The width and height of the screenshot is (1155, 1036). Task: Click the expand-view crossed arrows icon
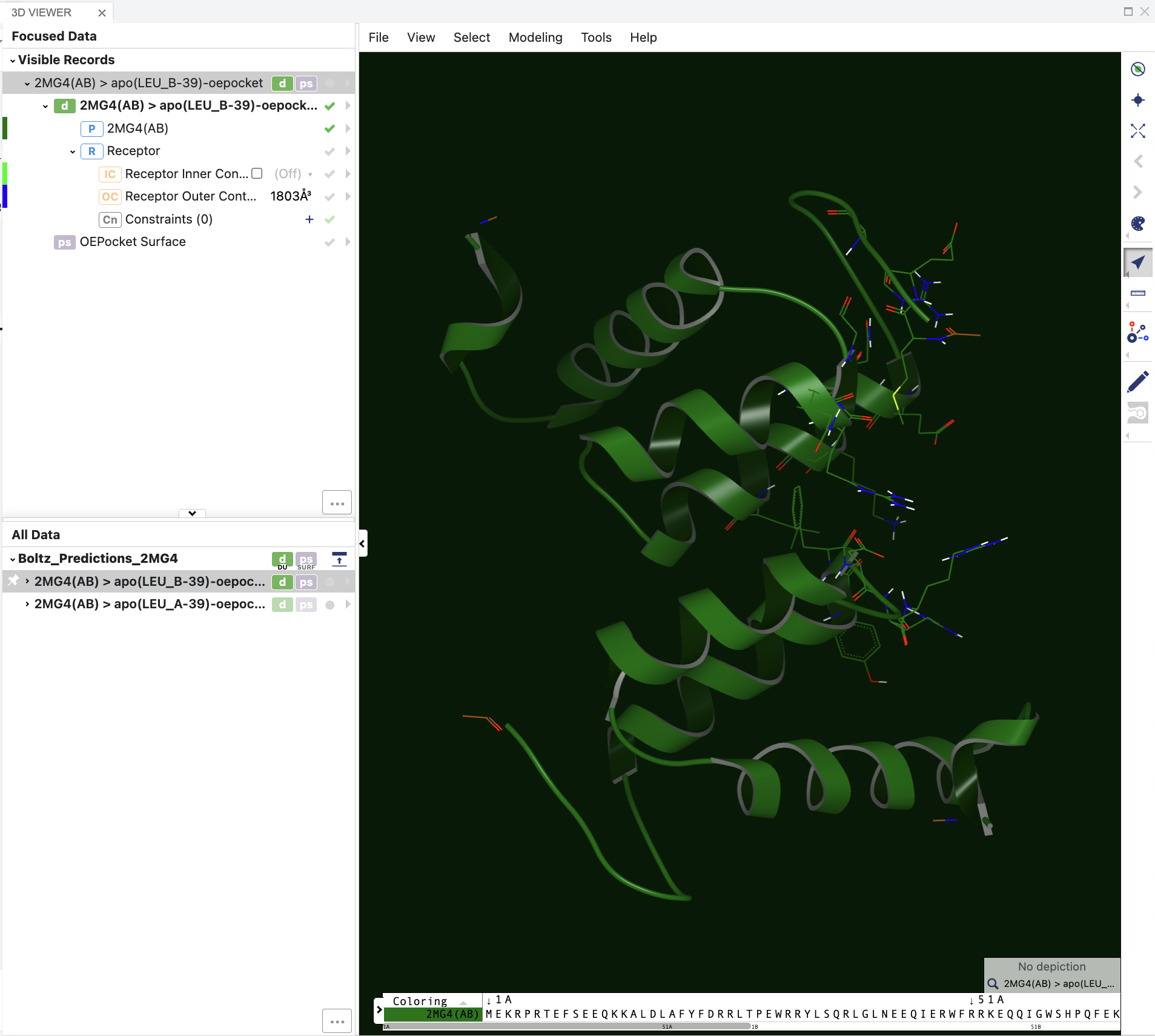point(1138,131)
